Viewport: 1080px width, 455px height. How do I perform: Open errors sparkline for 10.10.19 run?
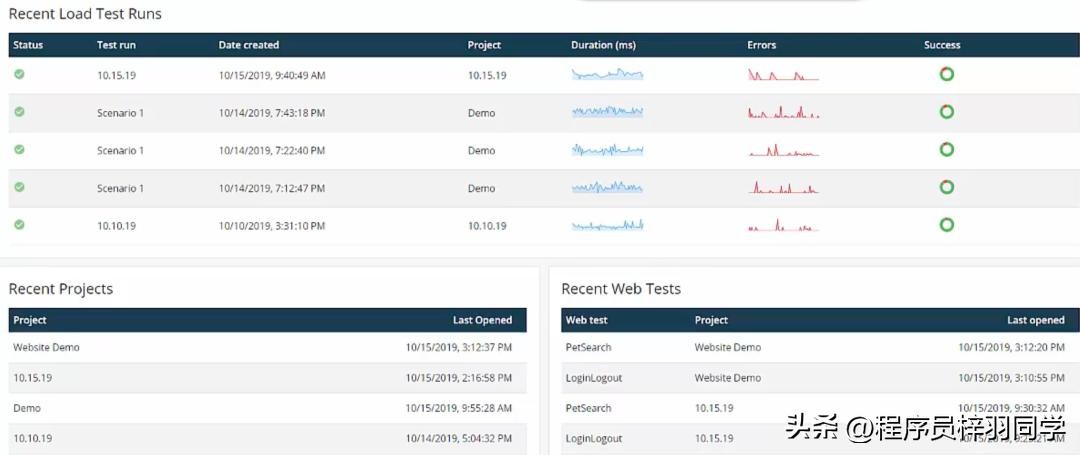pyautogui.click(x=783, y=226)
